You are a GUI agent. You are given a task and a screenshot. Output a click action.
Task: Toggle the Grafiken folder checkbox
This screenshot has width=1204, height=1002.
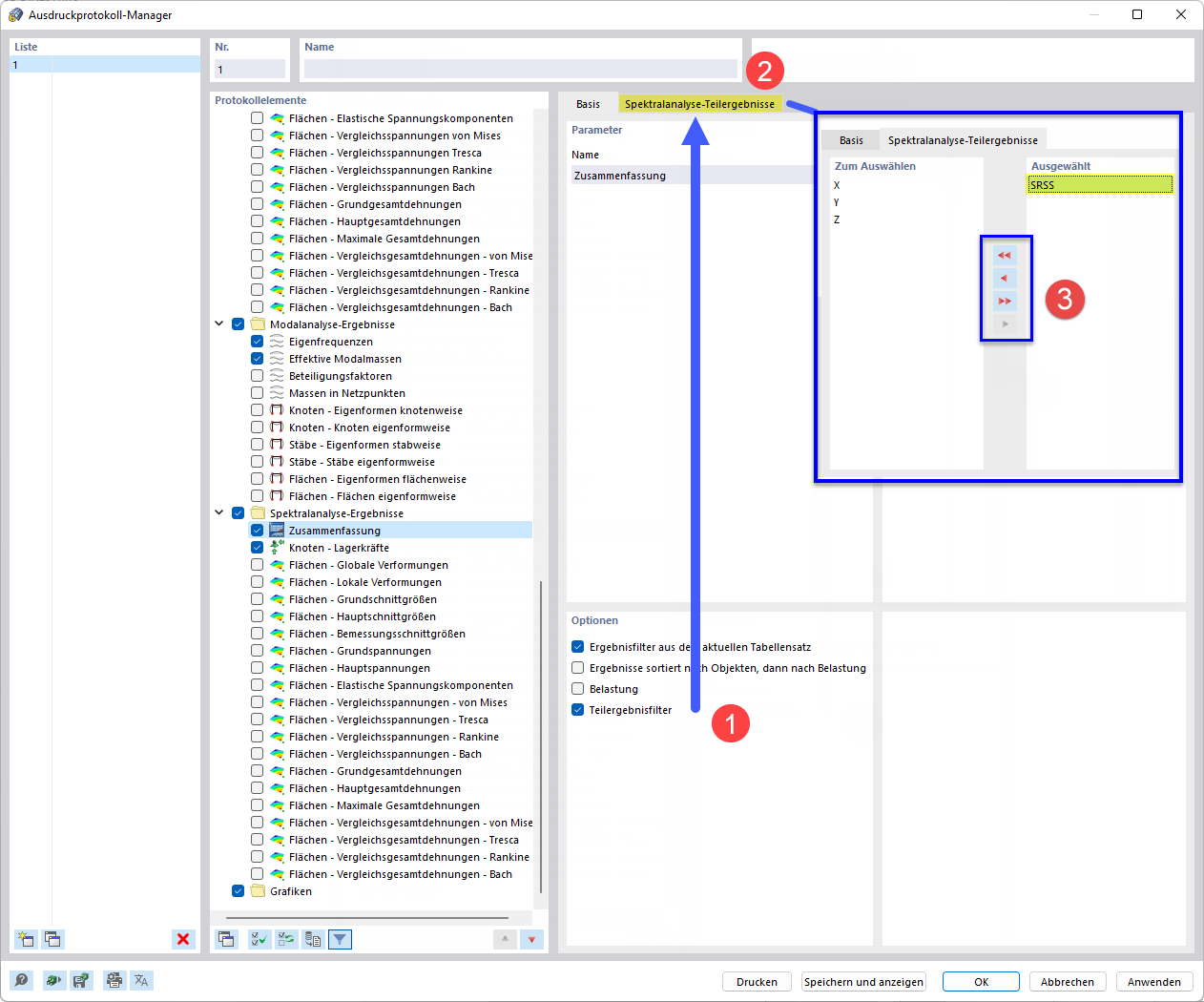[238, 891]
